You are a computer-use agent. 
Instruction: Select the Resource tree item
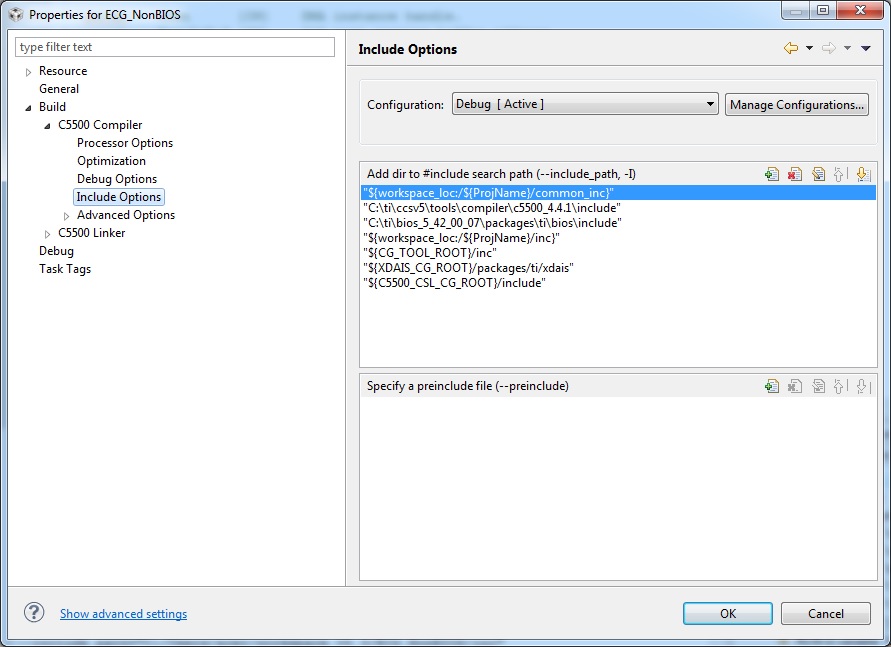pos(63,71)
